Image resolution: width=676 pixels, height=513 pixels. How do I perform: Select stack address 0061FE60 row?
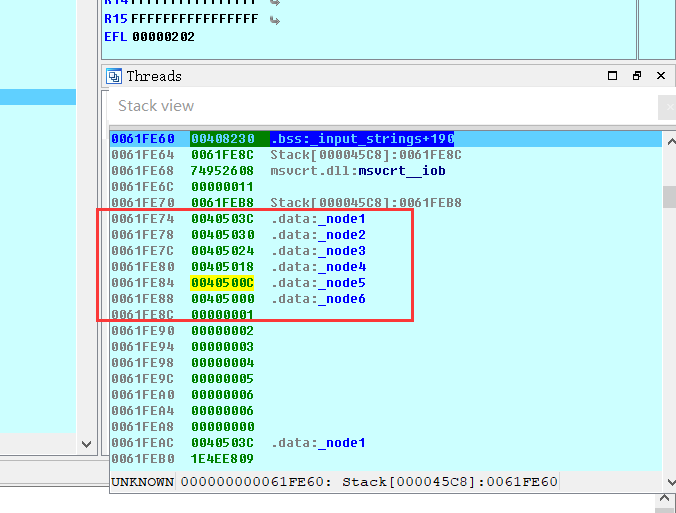click(385, 139)
